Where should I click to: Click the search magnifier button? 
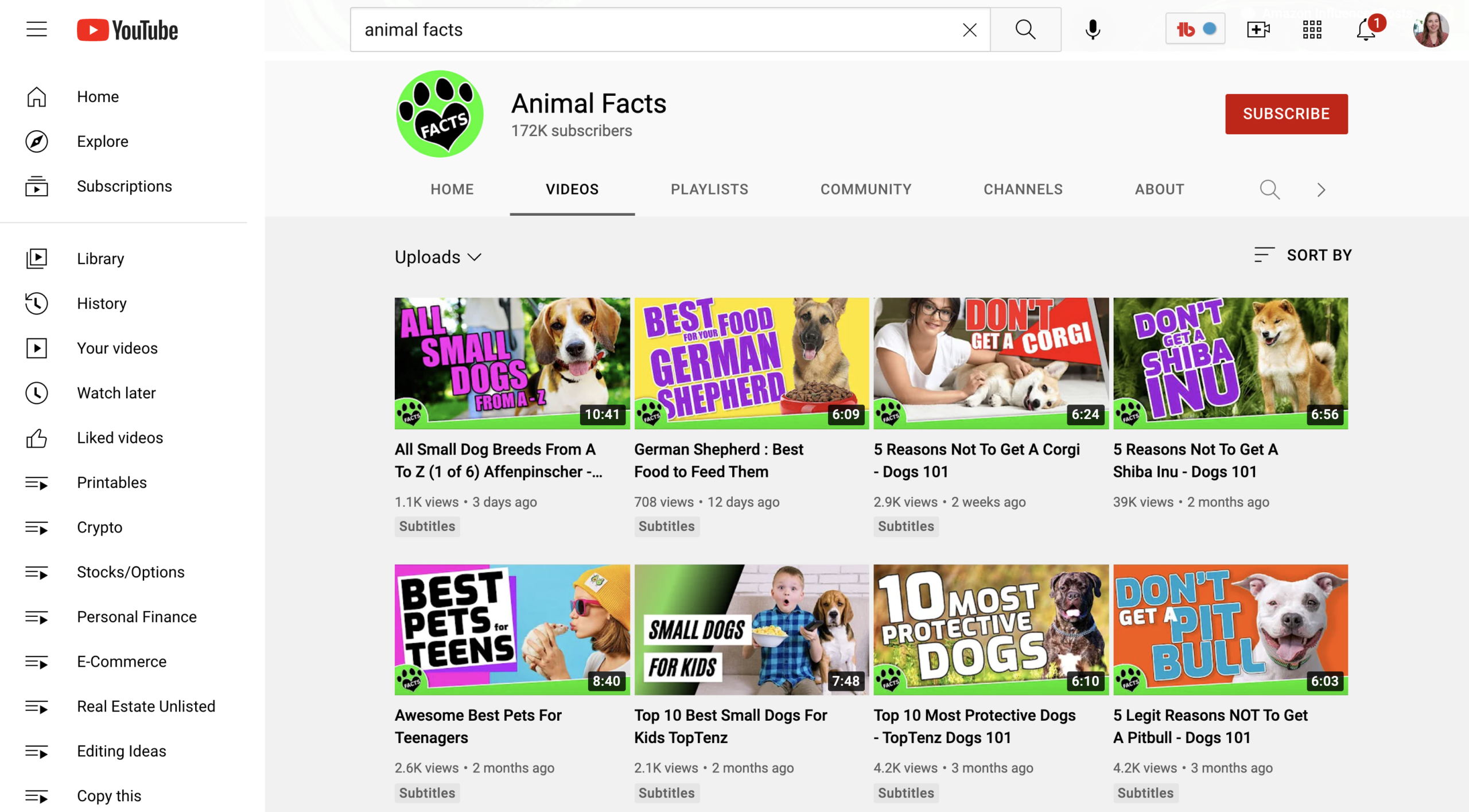click(1025, 30)
